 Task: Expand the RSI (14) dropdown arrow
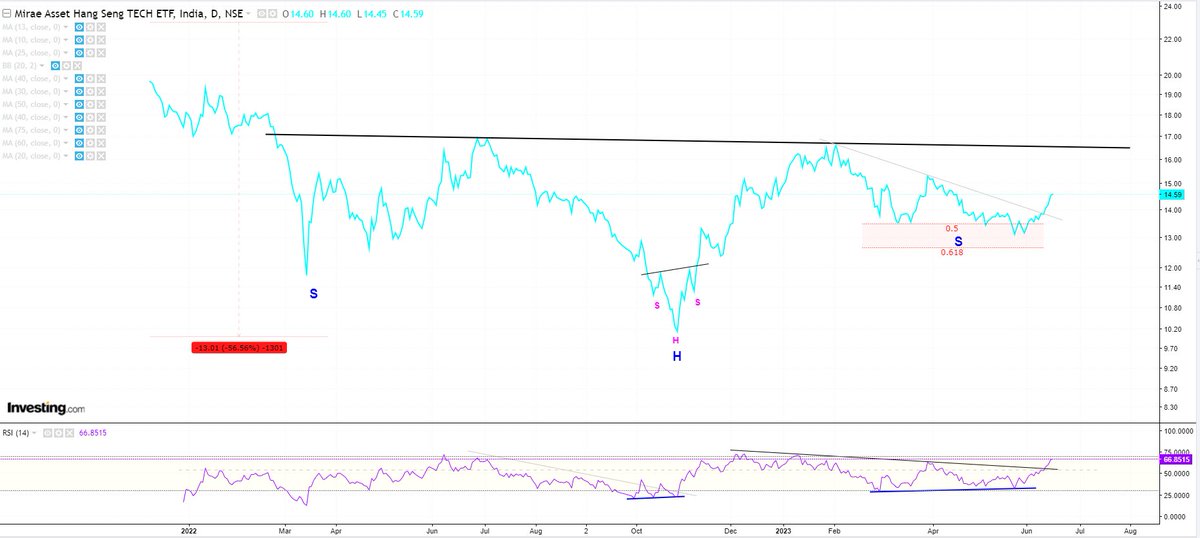[x=34, y=432]
